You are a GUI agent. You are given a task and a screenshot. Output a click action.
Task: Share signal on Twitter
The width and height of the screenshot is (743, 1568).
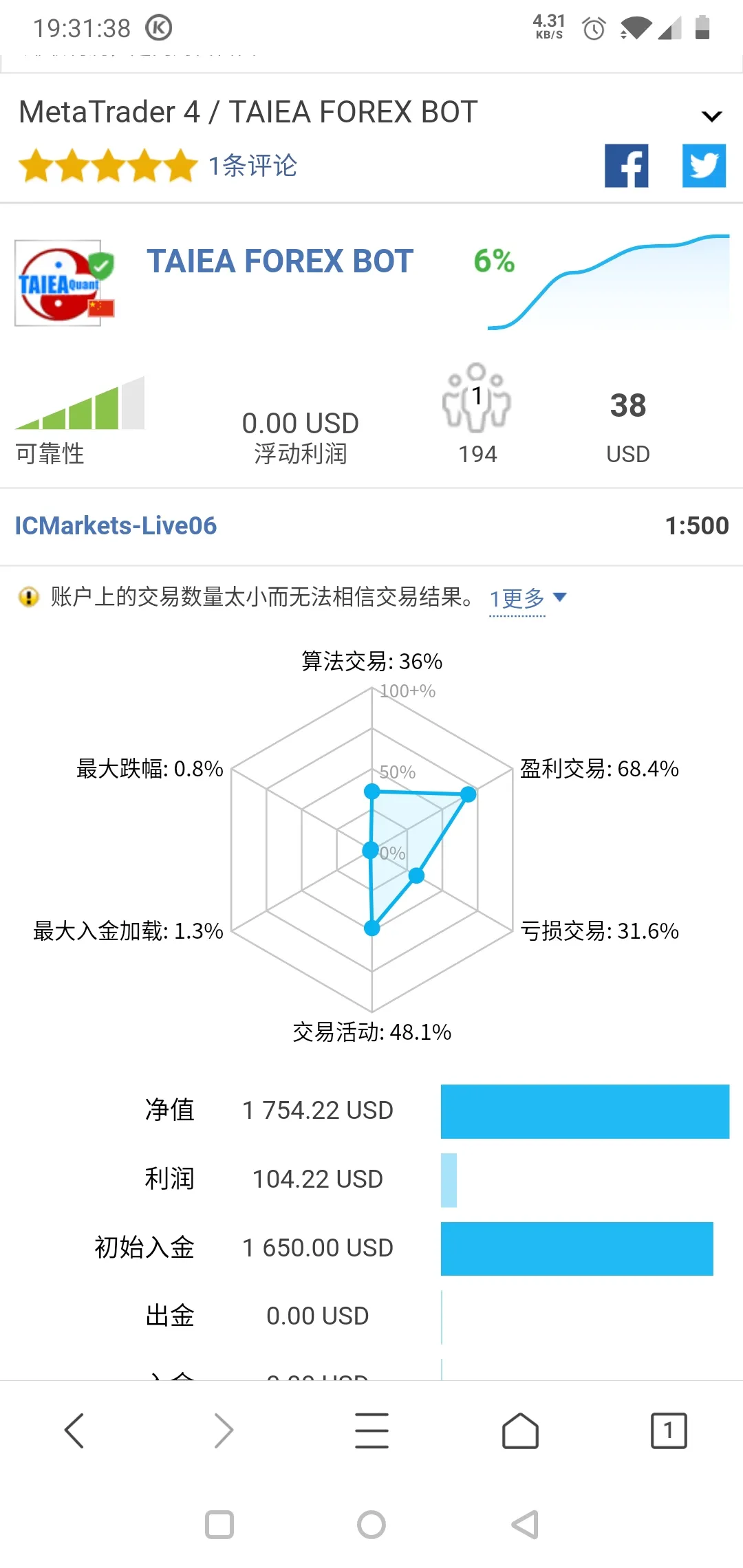tap(704, 166)
